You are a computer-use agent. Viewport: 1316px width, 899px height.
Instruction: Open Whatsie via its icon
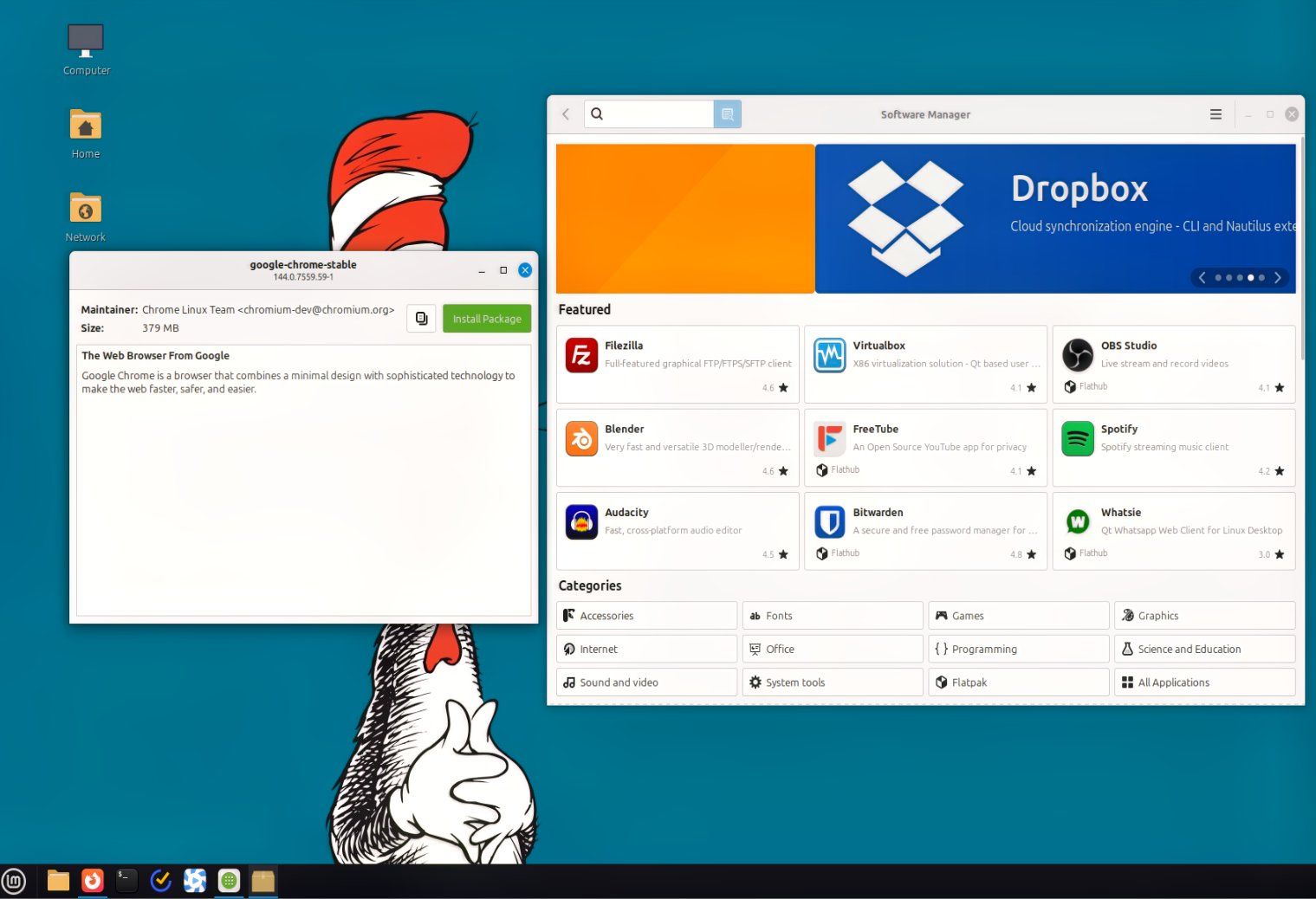[x=1077, y=521]
